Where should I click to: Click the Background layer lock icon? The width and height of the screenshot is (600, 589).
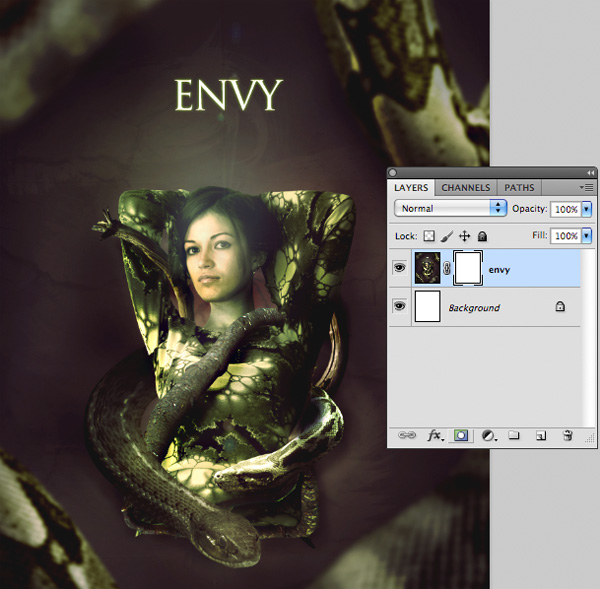(560, 306)
